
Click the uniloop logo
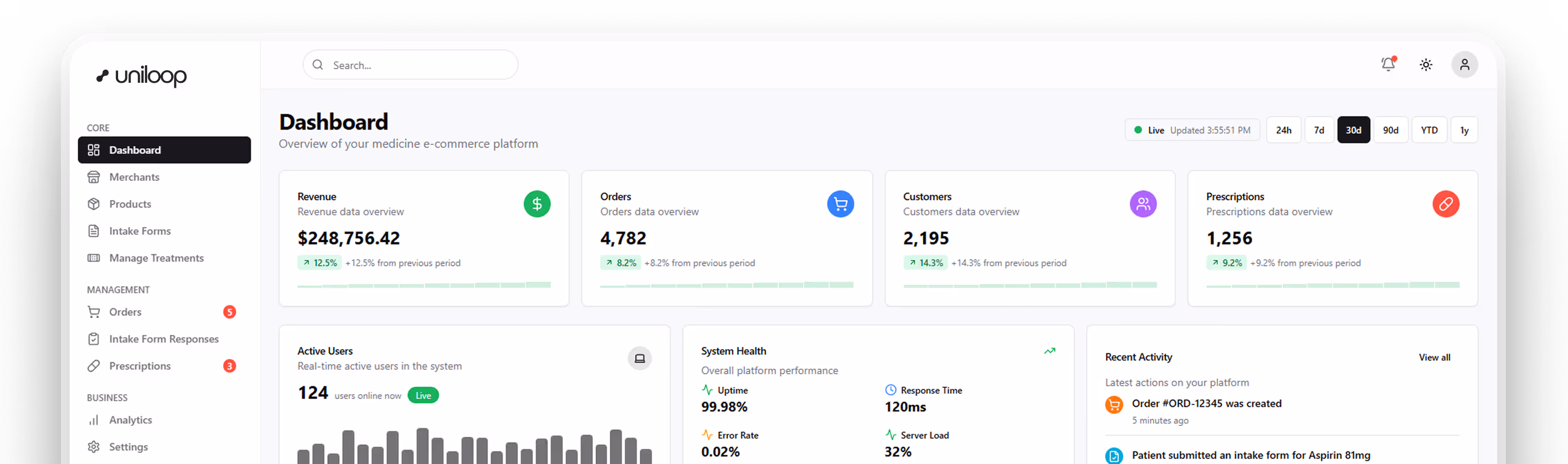(x=142, y=76)
